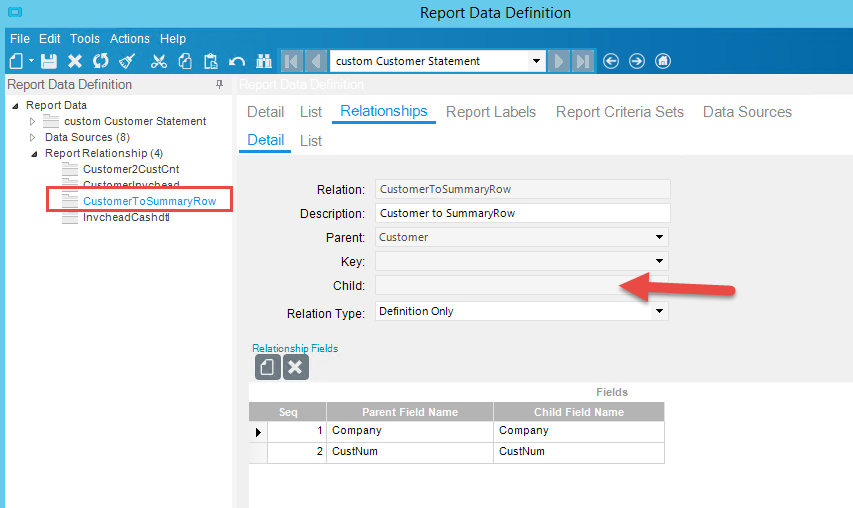Switch to the Report Labels tab
Viewport: 853px width, 508px height.
491,112
